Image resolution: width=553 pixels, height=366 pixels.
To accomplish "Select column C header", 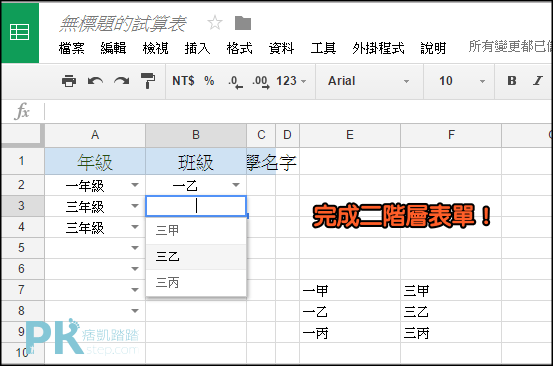I will tap(261, 135).
